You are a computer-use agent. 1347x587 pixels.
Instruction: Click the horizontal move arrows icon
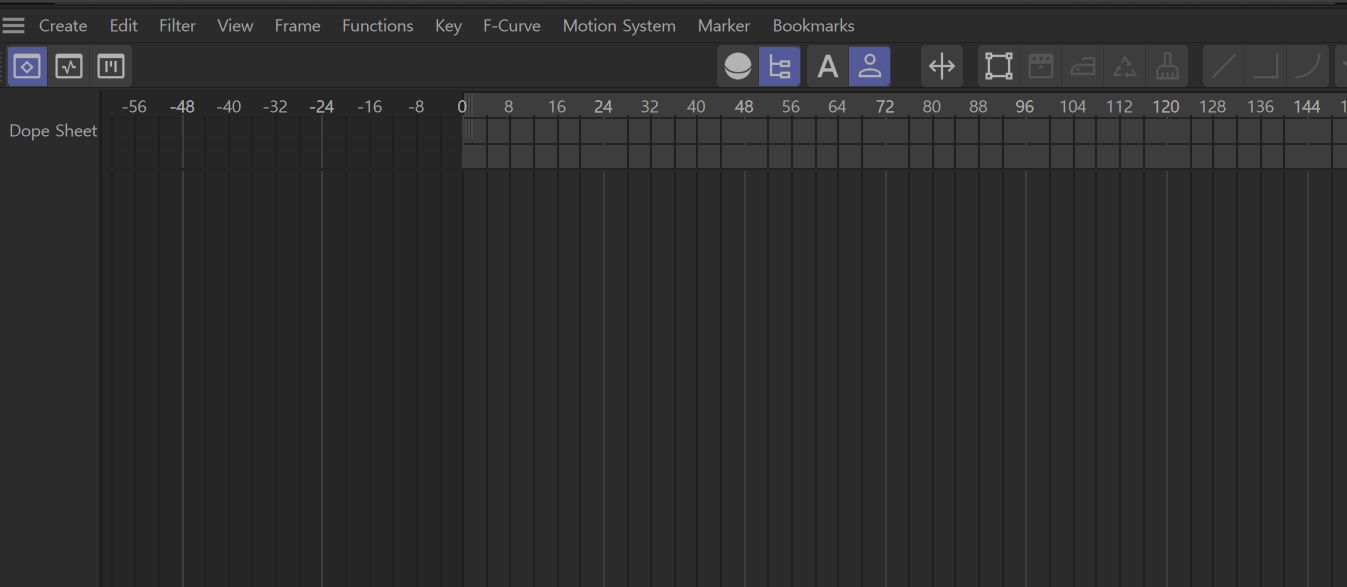942,67
